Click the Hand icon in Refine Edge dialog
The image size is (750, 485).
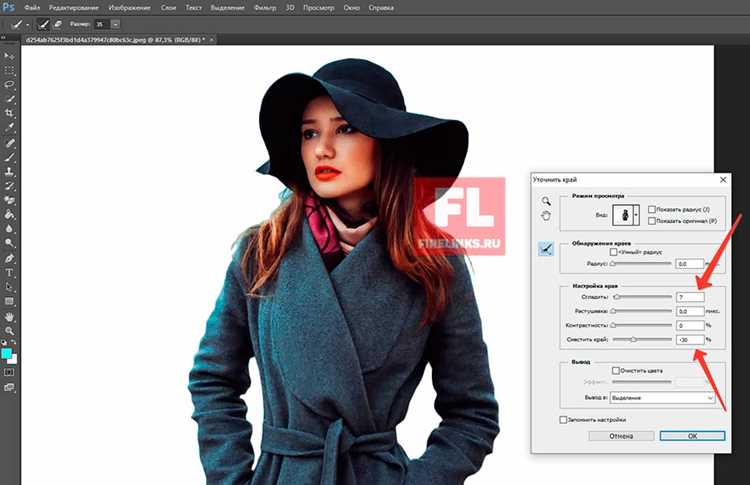[x=546, y=216]
